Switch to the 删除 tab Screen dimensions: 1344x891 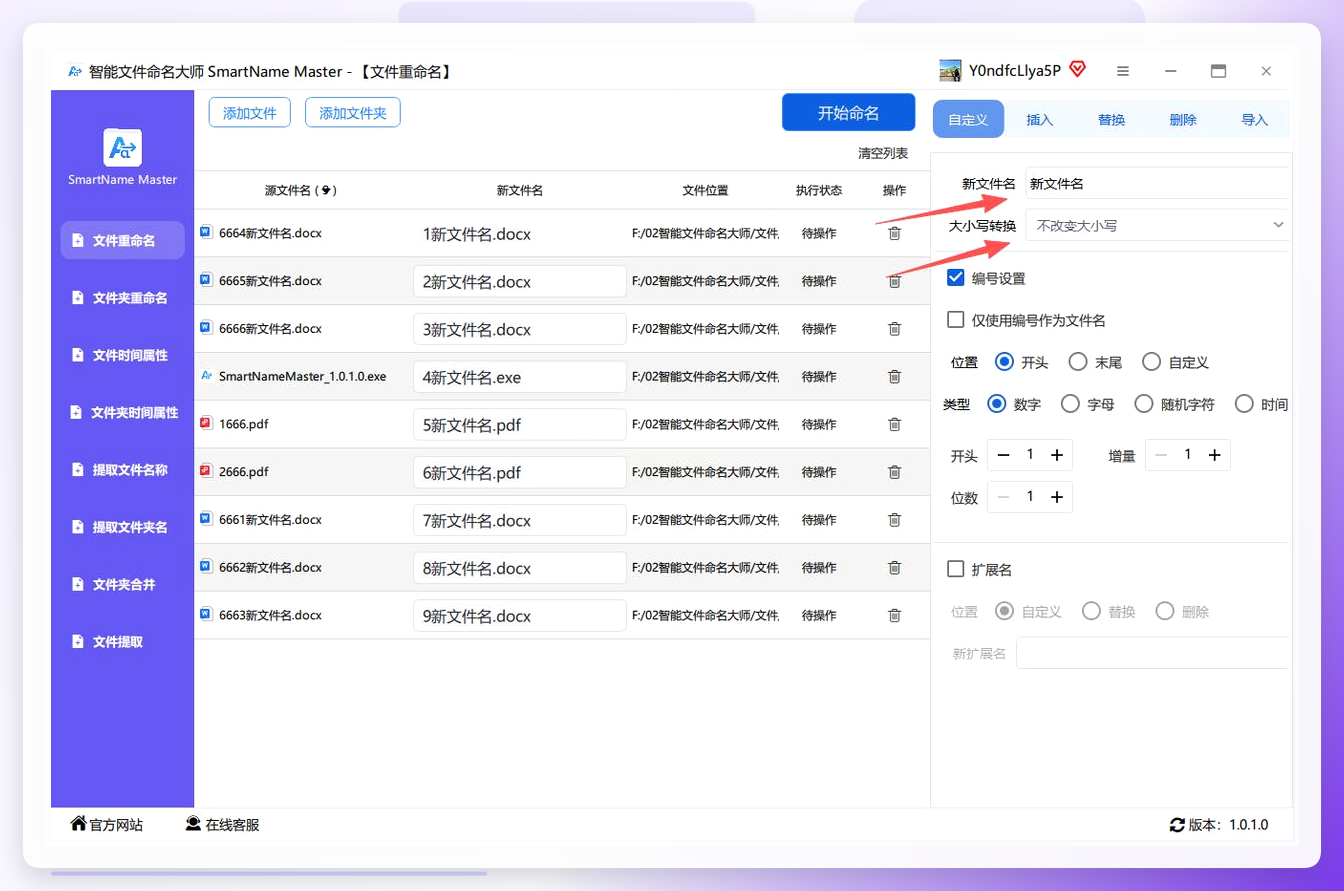1183,119
